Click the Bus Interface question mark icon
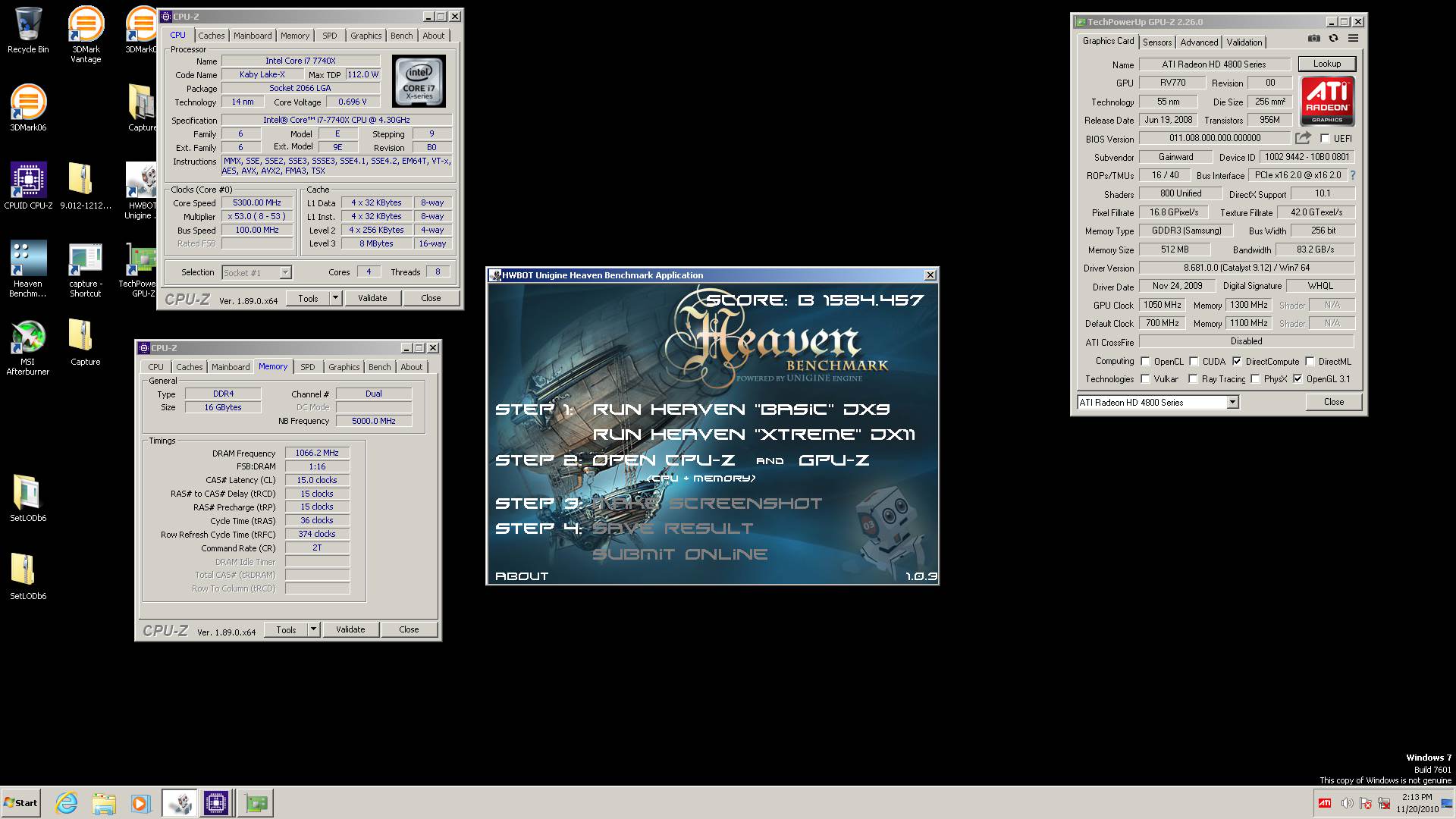This screenshot has height=819, width=1456. (x=1353, y=175)
